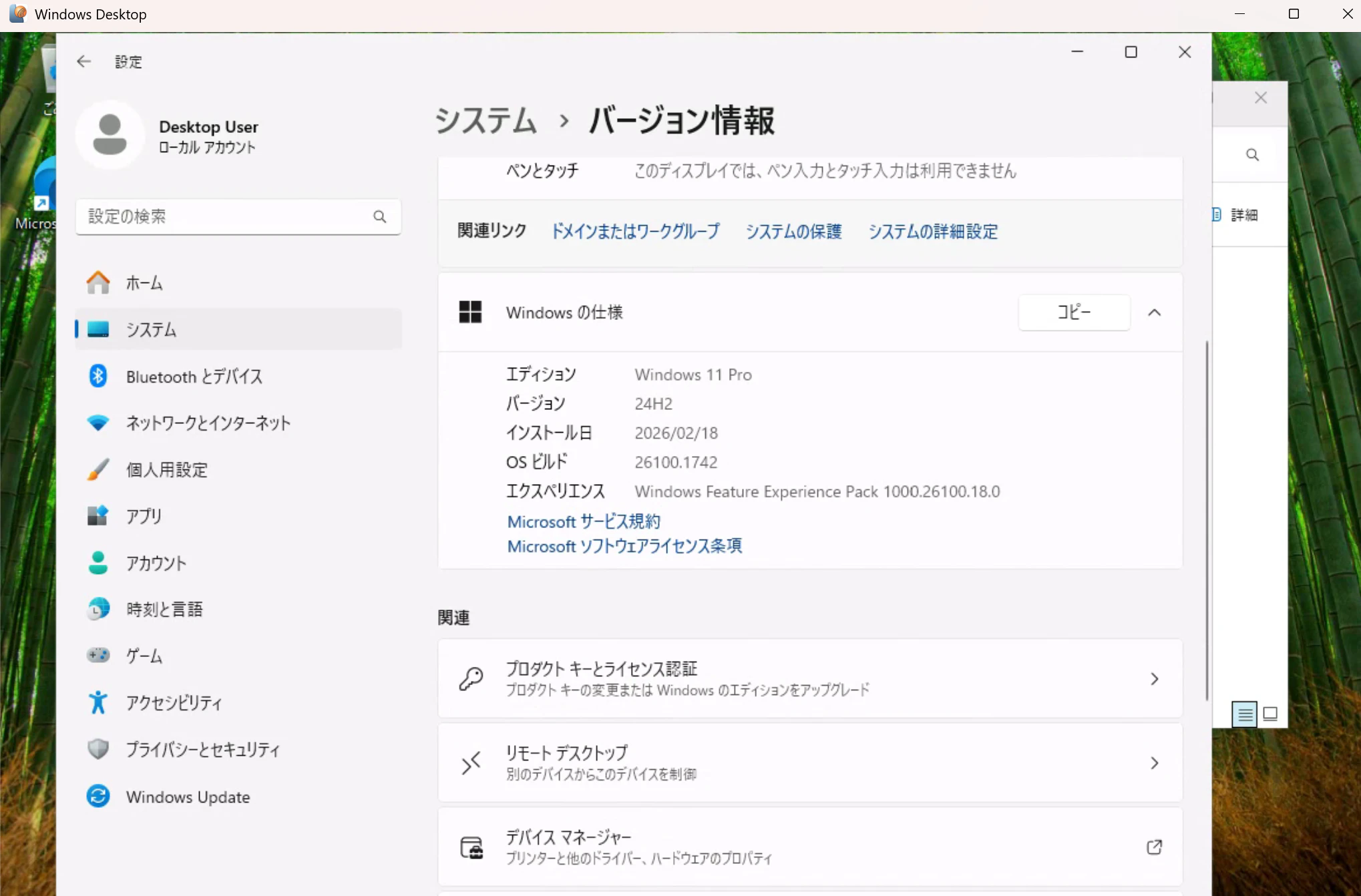
Task: Select the privacy shield icon
Action: tap(98, 749)
